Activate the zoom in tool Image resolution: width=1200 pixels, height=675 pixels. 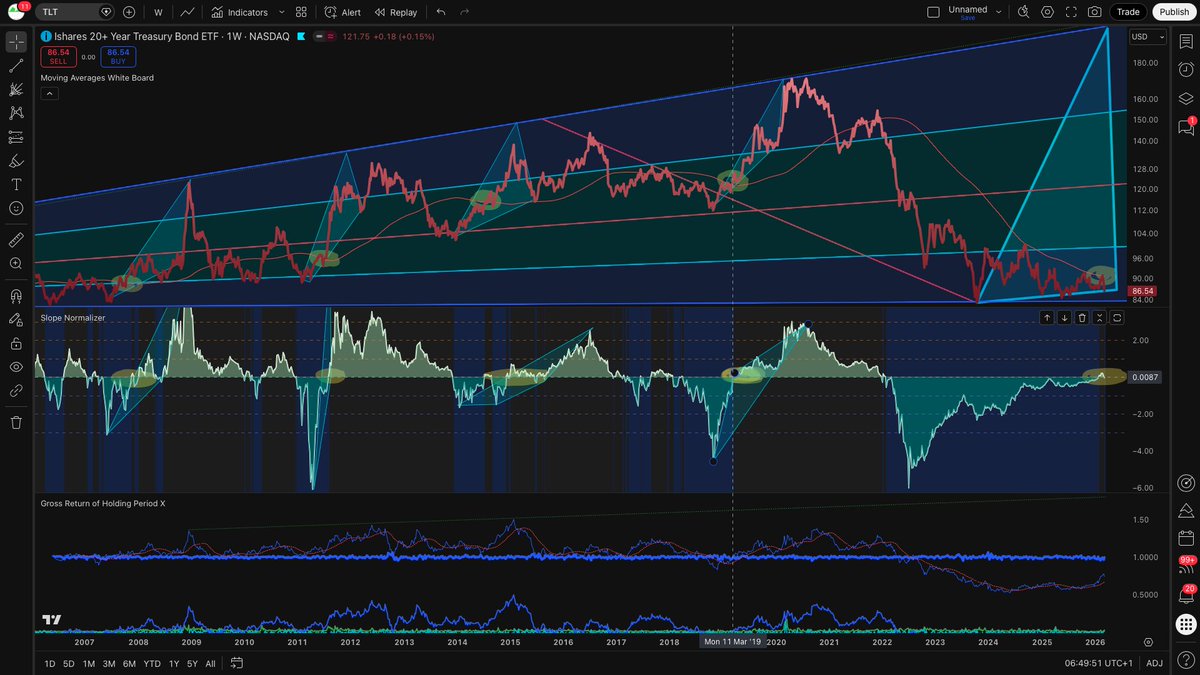pos(16,264)
